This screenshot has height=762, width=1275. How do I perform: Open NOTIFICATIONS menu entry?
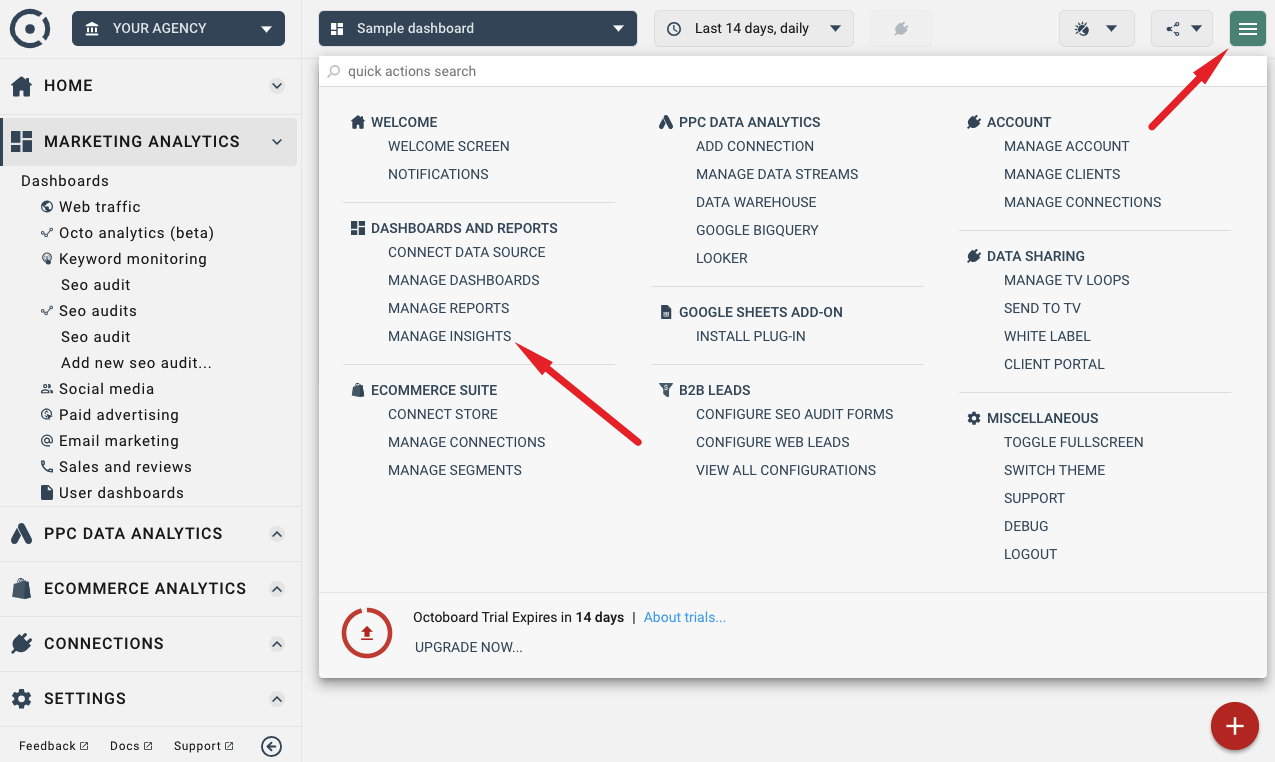(x=438, y=174)
